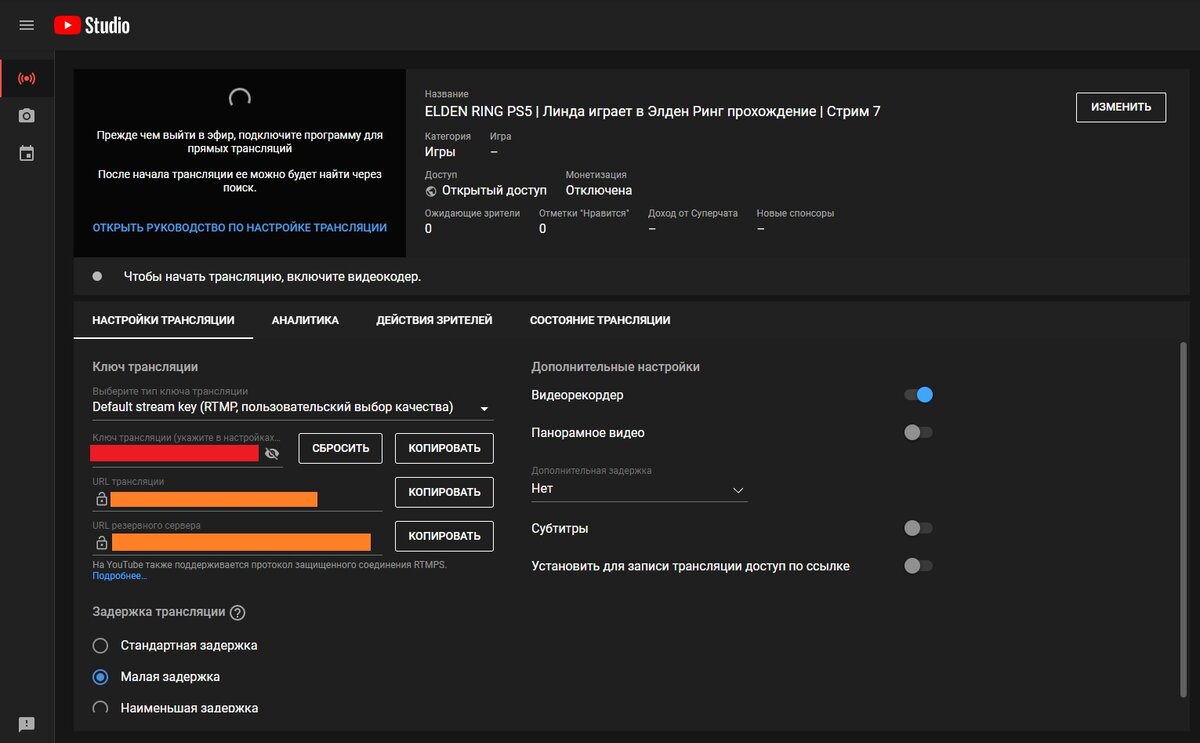This screenshot has height=743, width=1200.
Task: Click the Отметки "Нравится" label
Action: coord(584,213)
